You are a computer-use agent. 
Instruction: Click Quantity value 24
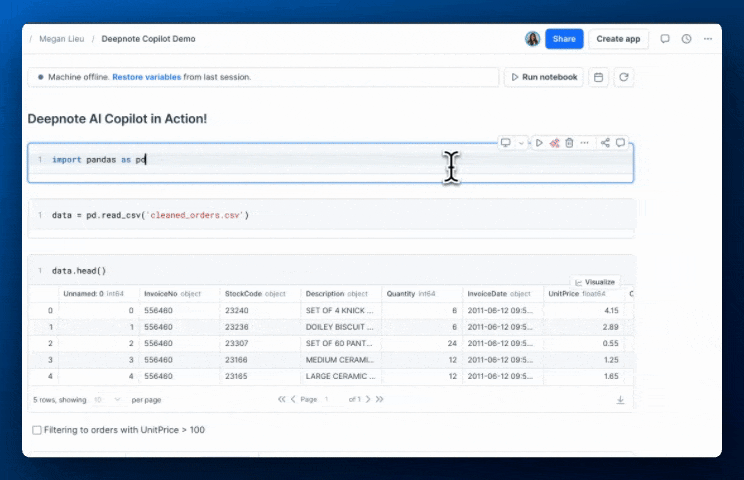pos(452,343)
